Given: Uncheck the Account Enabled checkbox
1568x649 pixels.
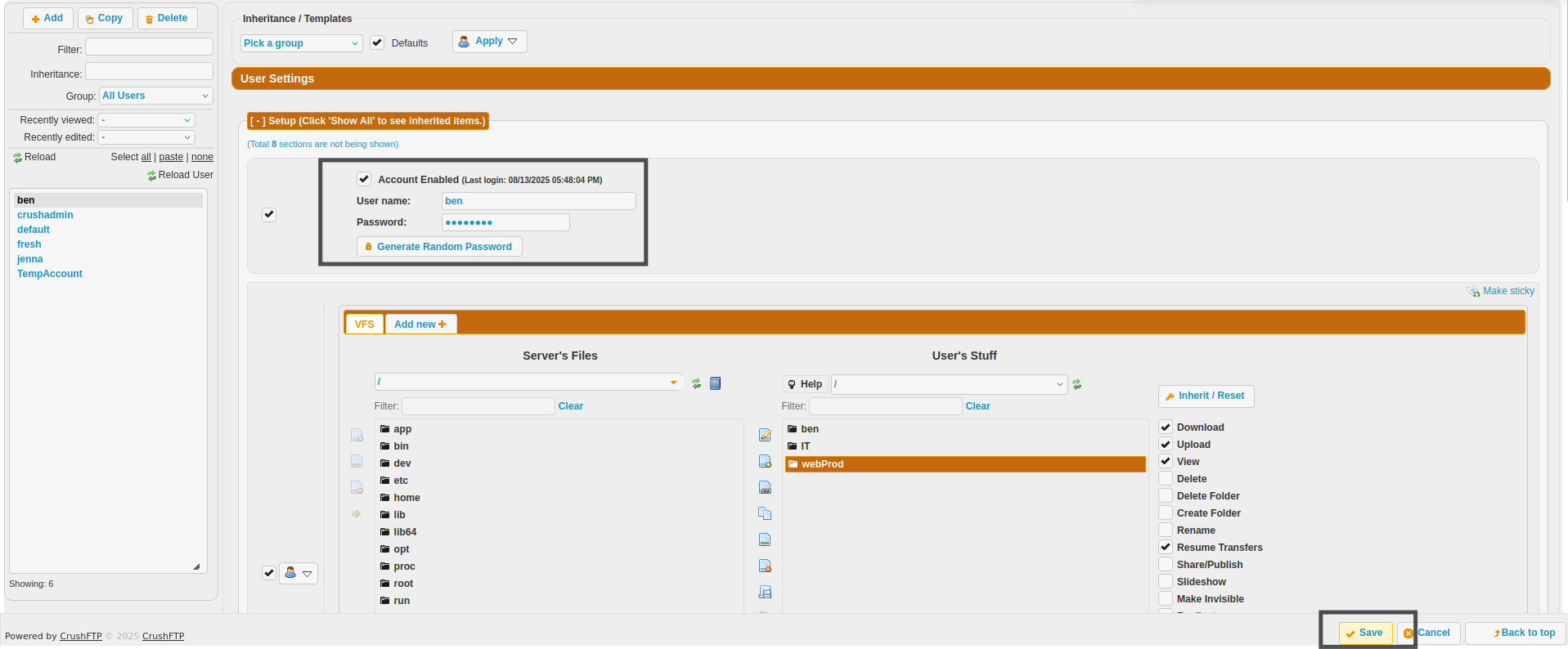Looking at the screenshot, I should click(364, 179).
